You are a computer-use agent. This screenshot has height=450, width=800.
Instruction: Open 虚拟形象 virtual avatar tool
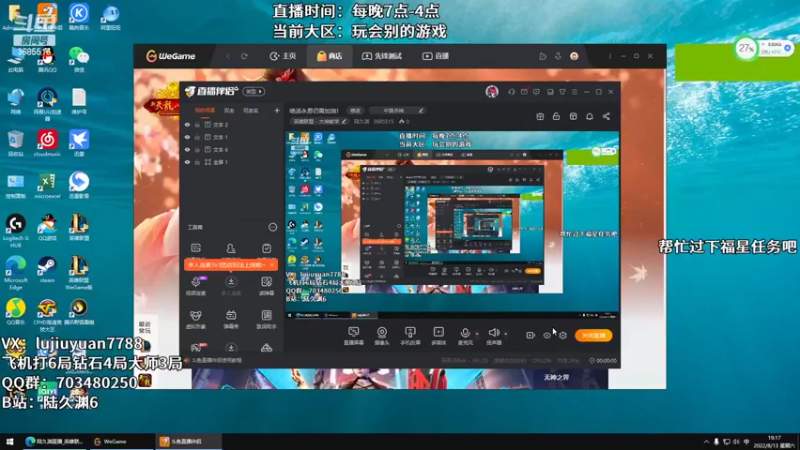point(195,319)
